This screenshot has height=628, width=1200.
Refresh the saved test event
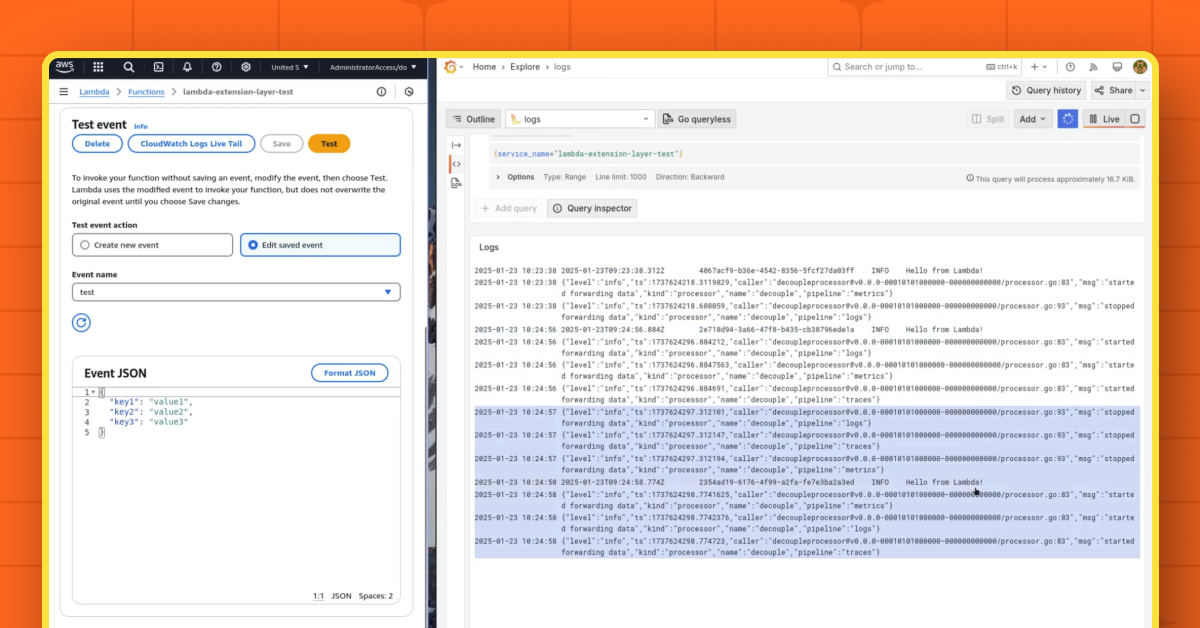[x=81, y=322]
